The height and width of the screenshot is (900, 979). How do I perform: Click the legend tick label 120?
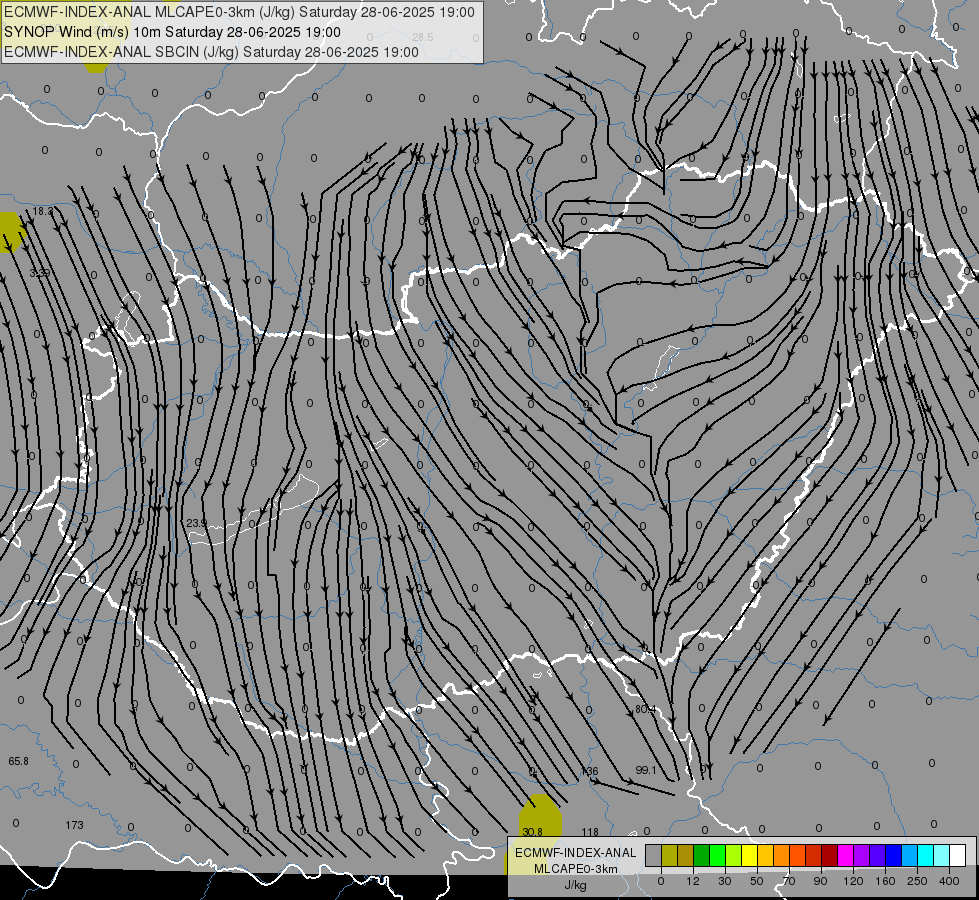[x=853, y=881]
